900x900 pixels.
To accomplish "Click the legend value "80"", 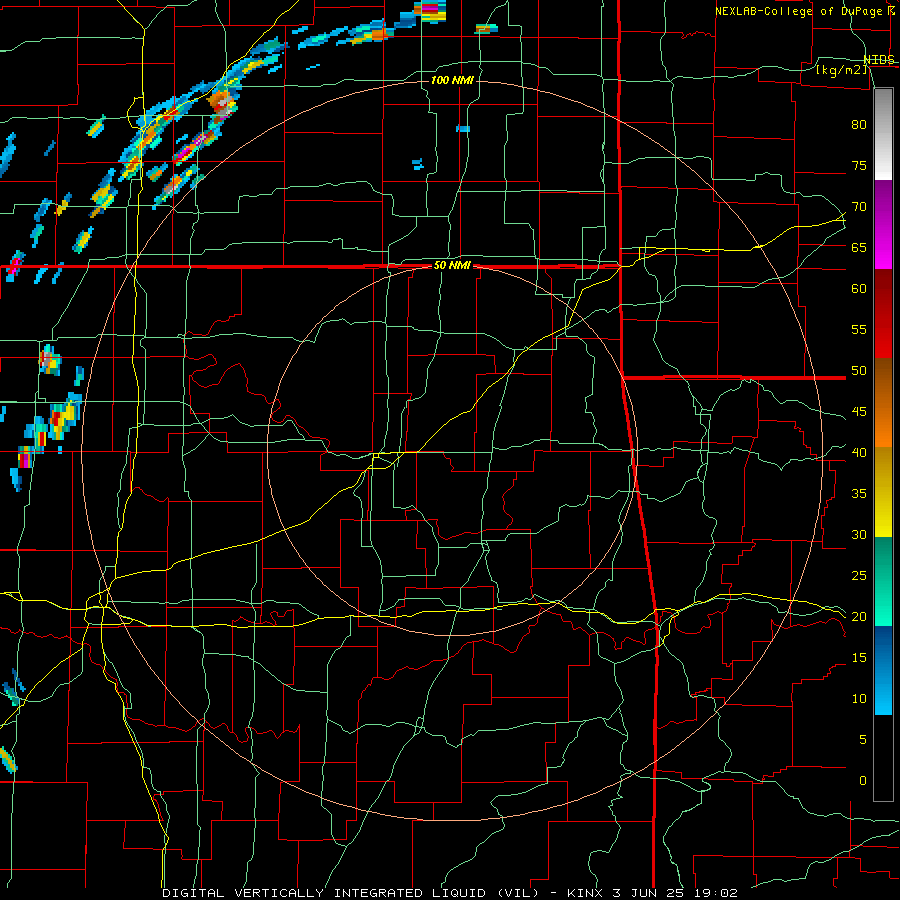I will tap(859, 125).
